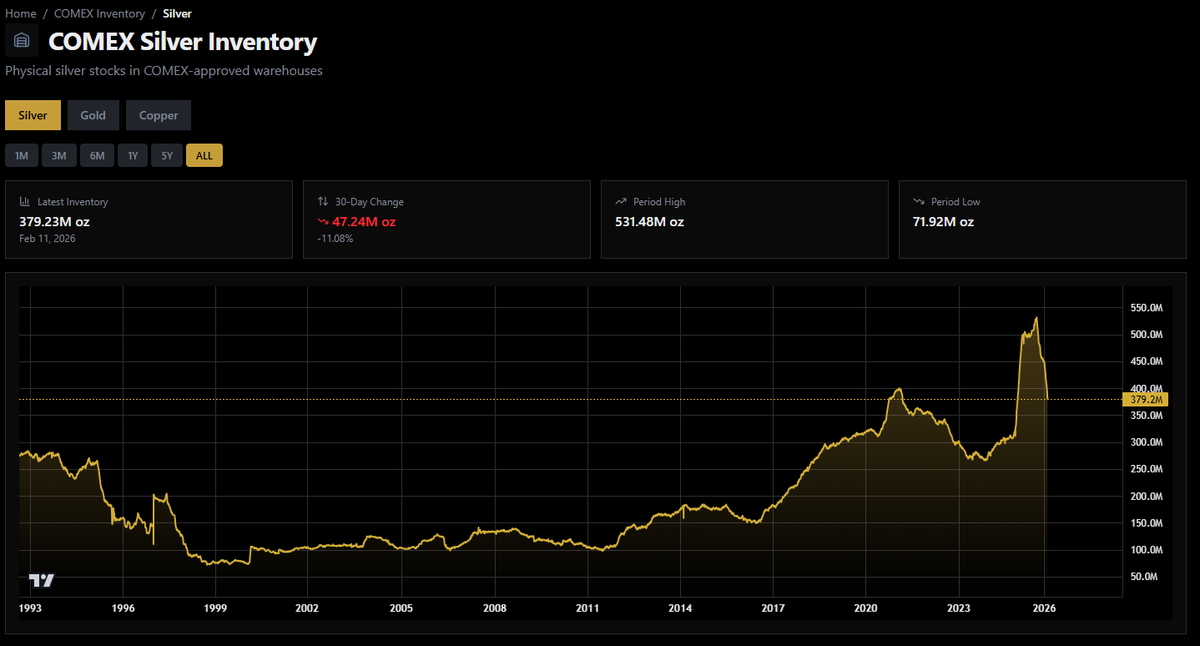Image resolution: width=1200 pixels, height=646 pixels.
Task: Set chart range to 1Y
Action: pyautogui.click(x=132, y=155)
